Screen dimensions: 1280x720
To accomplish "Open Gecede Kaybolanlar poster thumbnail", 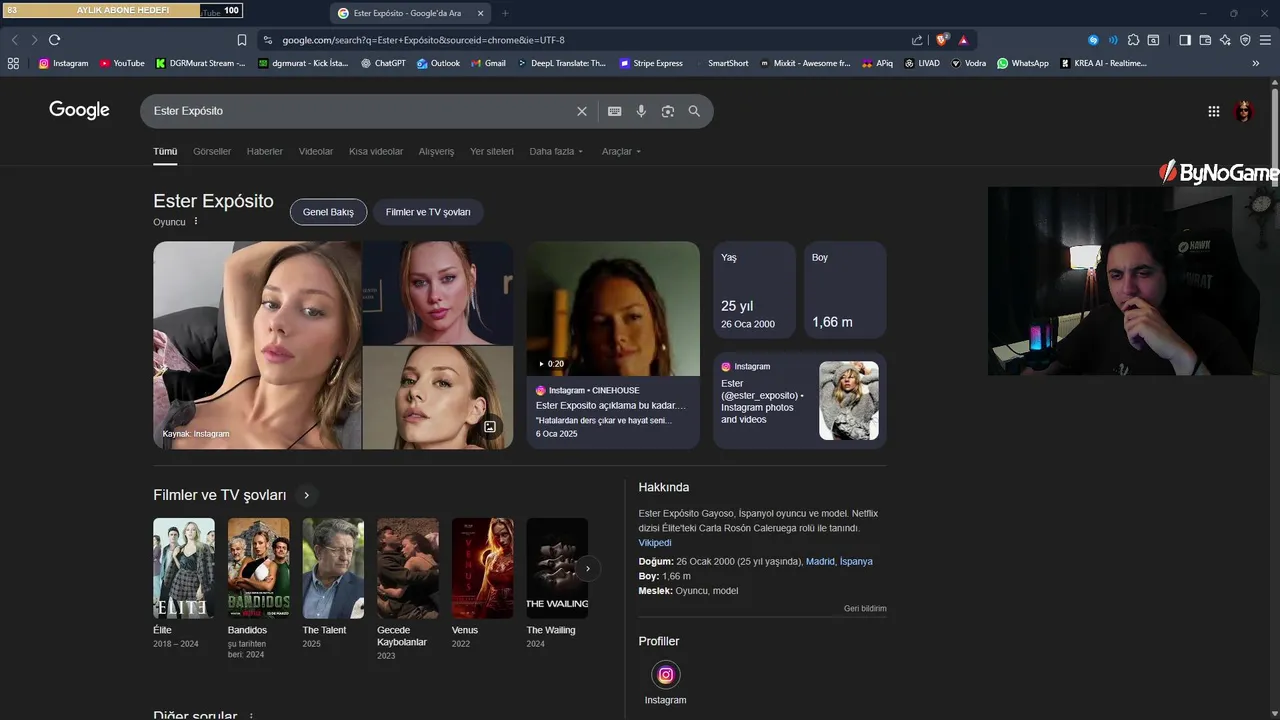I will (x=407, y=568).
